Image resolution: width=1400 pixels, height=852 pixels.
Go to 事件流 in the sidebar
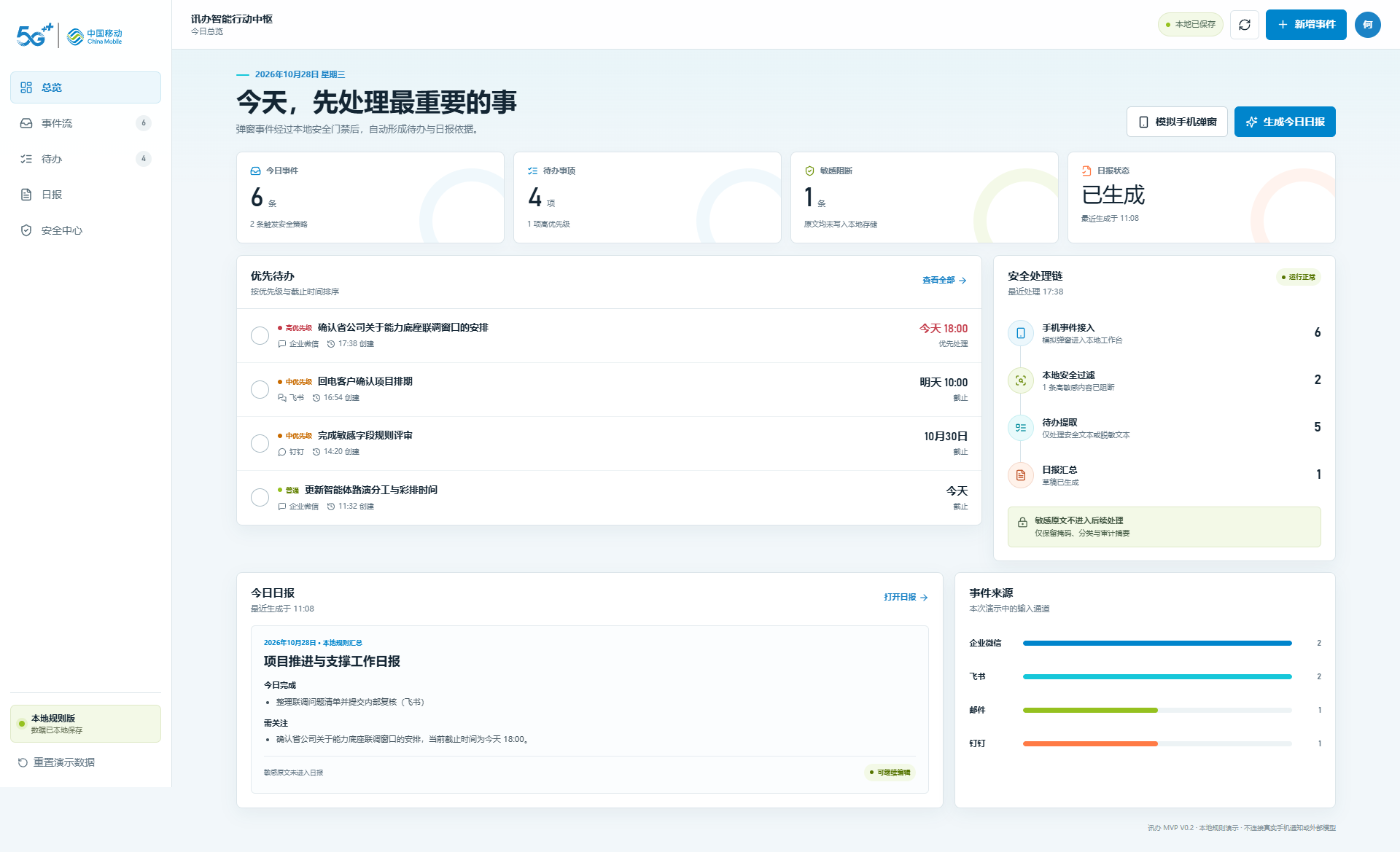coord(85,123)
